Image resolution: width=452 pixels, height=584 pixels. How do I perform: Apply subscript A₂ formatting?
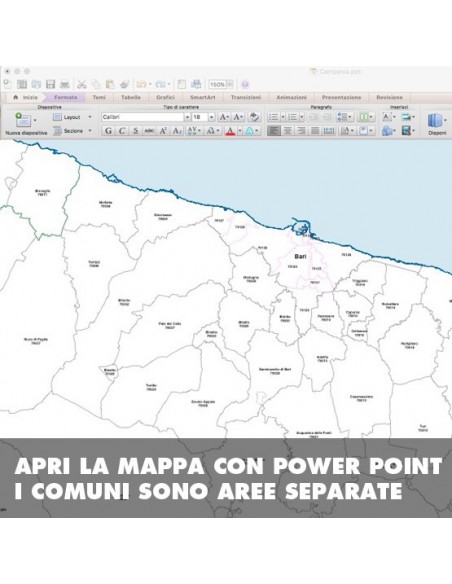tap(177, 131)
